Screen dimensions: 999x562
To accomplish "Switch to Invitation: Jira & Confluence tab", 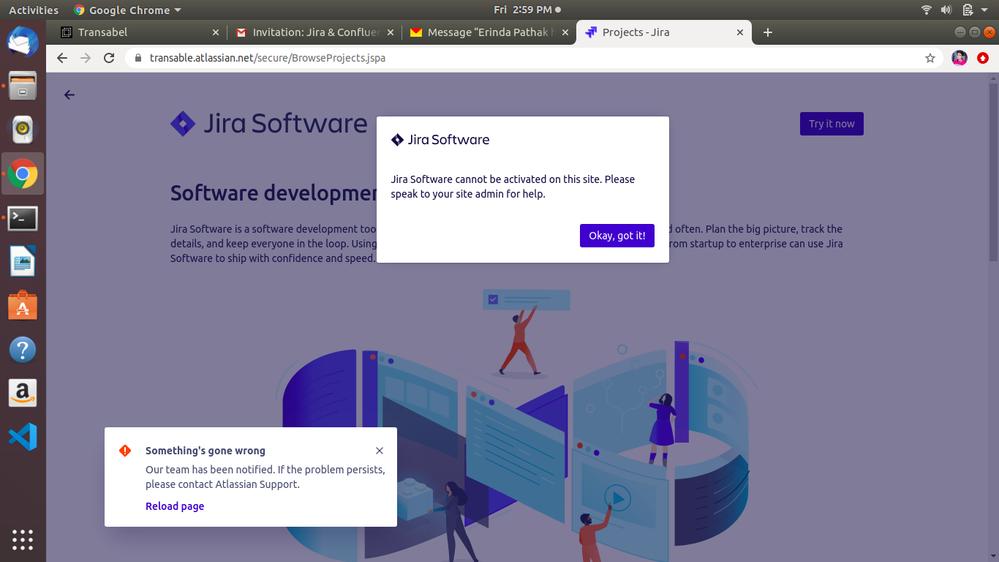I will 314,32.
